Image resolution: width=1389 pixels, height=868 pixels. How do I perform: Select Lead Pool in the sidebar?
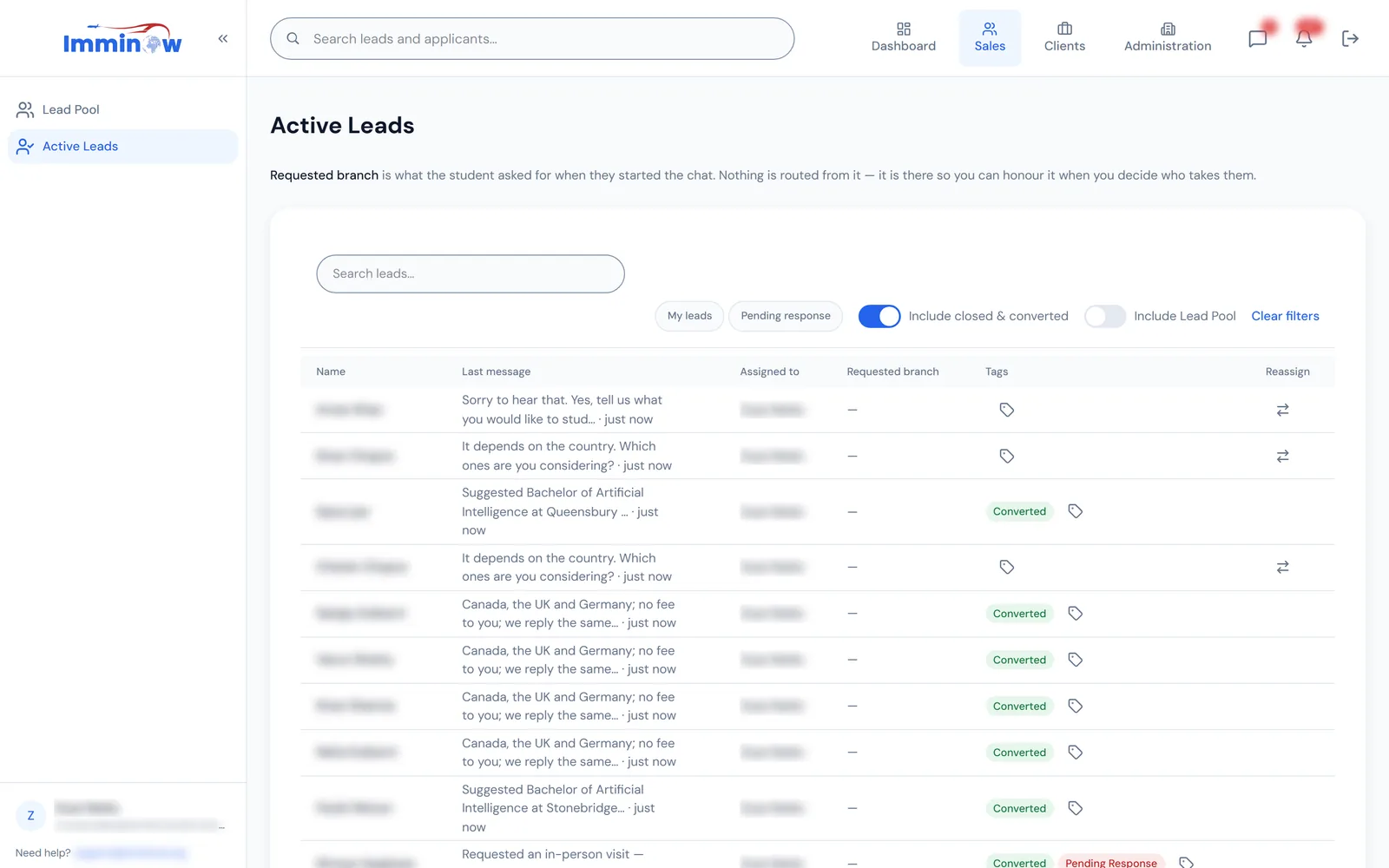pyautogui.click(x=122, y=109)
